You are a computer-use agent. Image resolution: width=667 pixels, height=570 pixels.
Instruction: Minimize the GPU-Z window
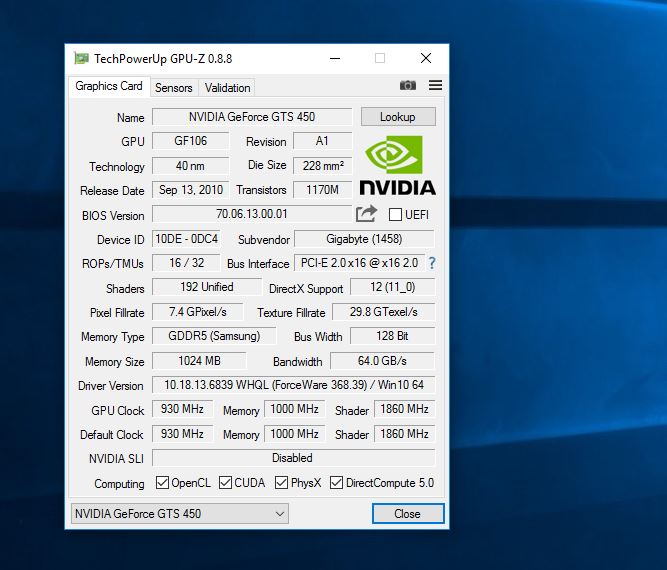pos(335,58)
